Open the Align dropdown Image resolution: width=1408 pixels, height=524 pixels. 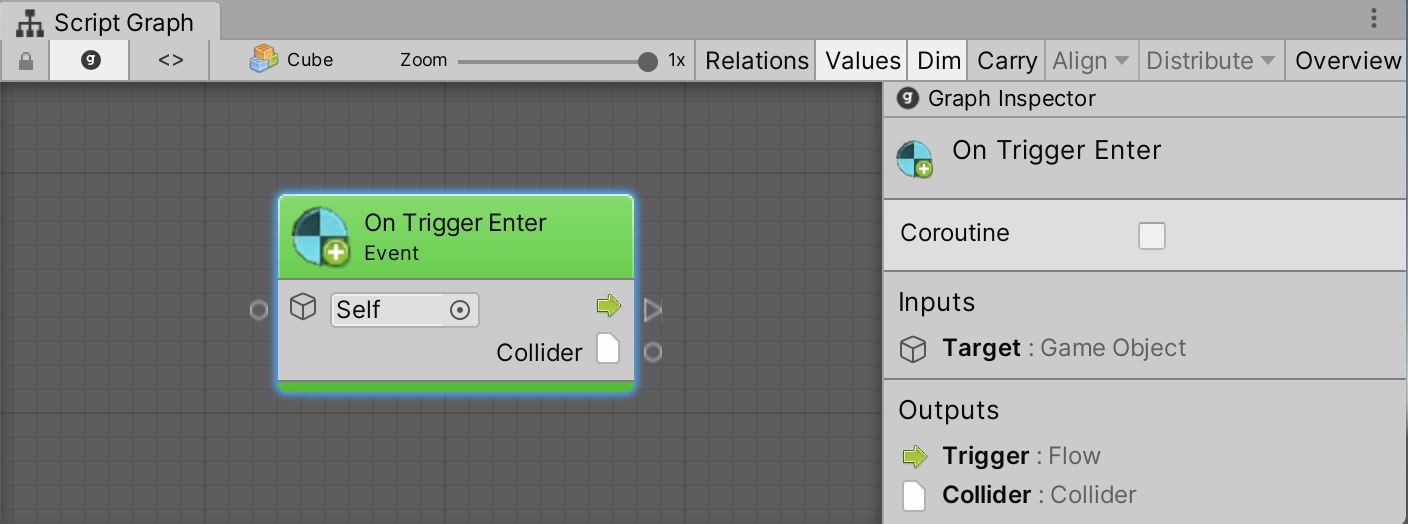[x=1090, y=61]
